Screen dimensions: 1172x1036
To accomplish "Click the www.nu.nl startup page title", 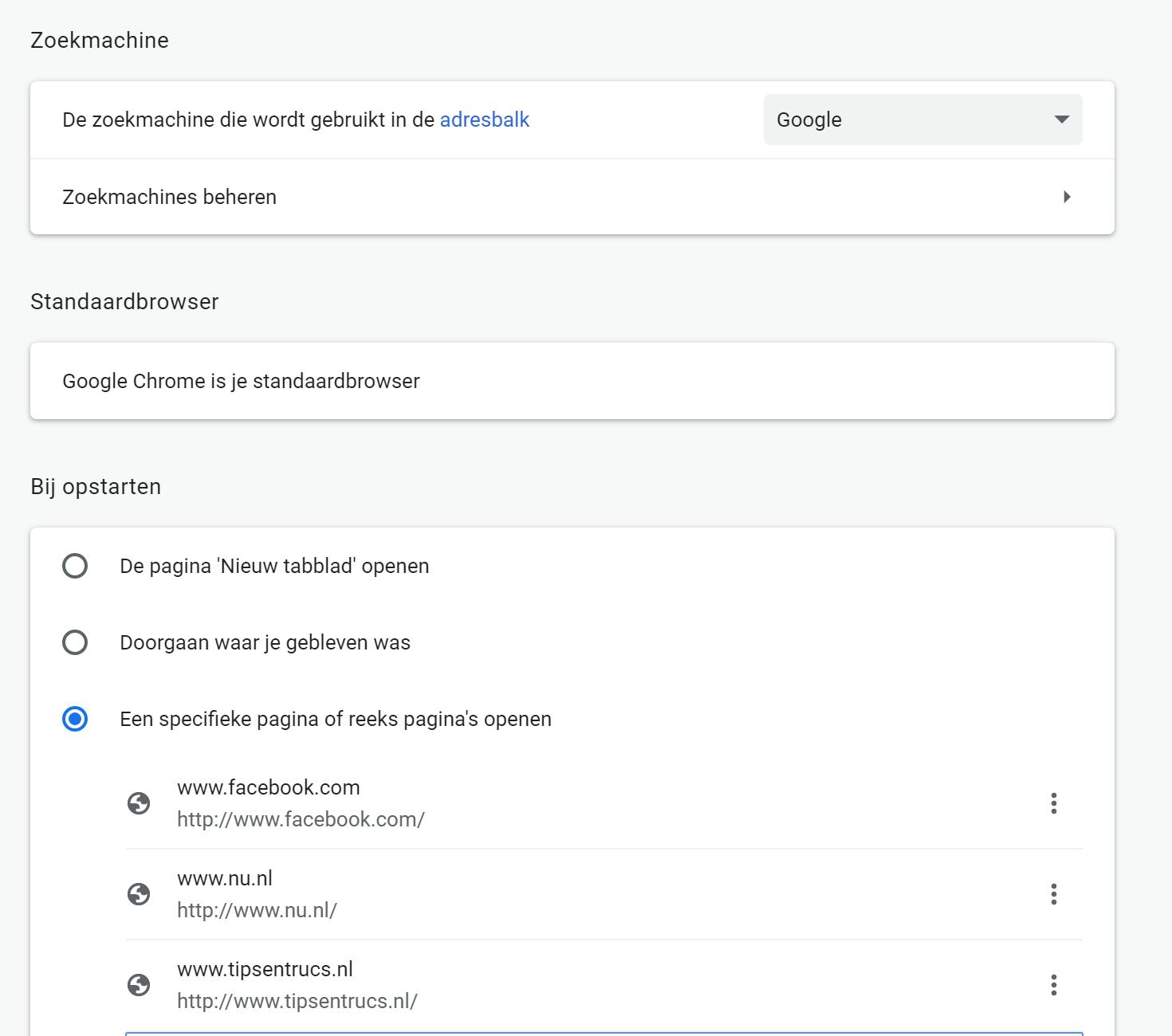I will (224, 878).
